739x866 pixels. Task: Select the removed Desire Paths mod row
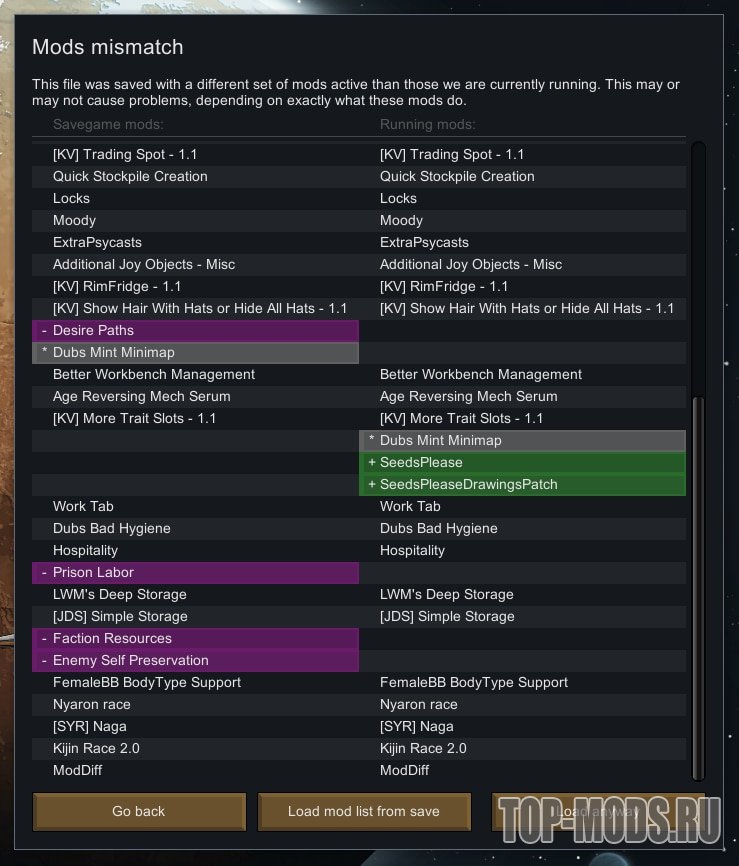pyautogui.click(x=195, y=330)
